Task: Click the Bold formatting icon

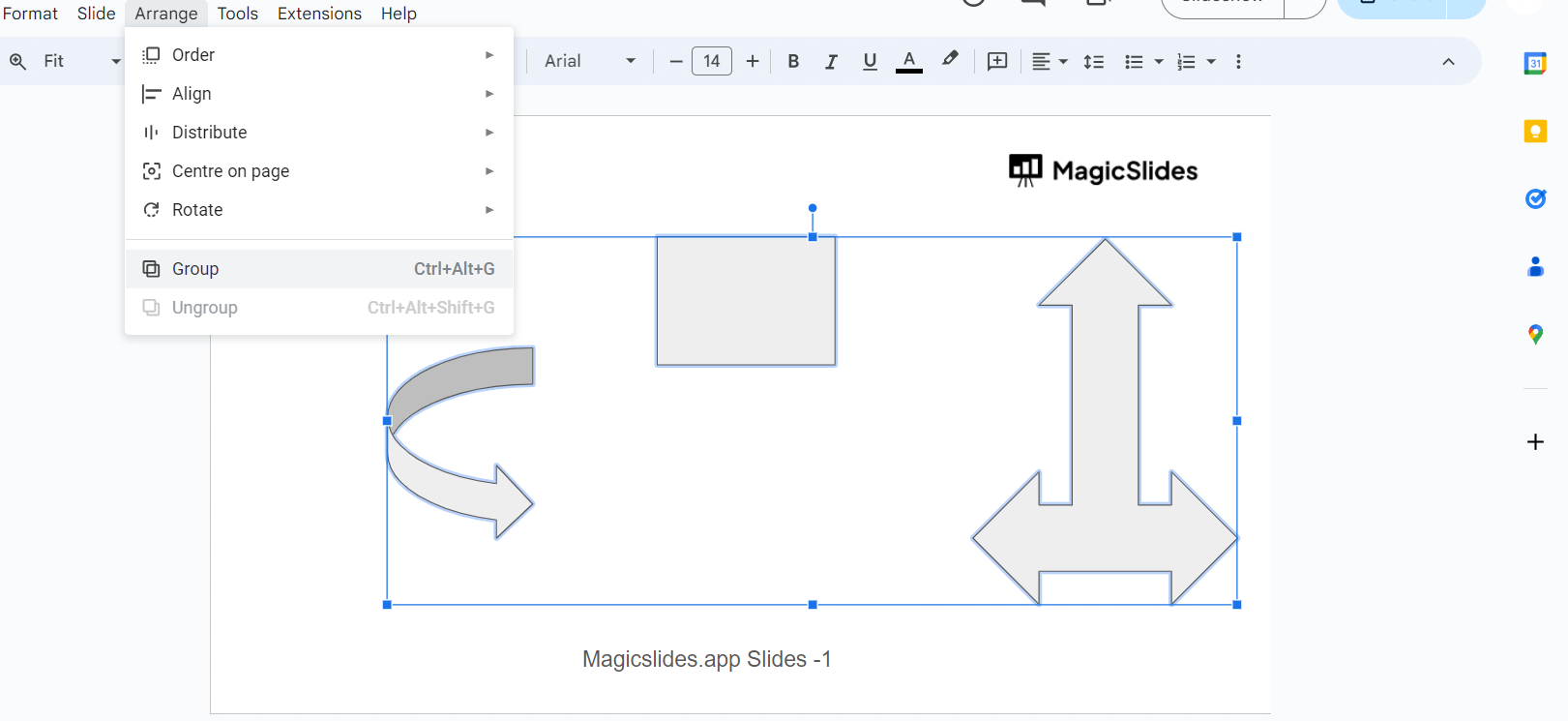Action: [793, 61]
